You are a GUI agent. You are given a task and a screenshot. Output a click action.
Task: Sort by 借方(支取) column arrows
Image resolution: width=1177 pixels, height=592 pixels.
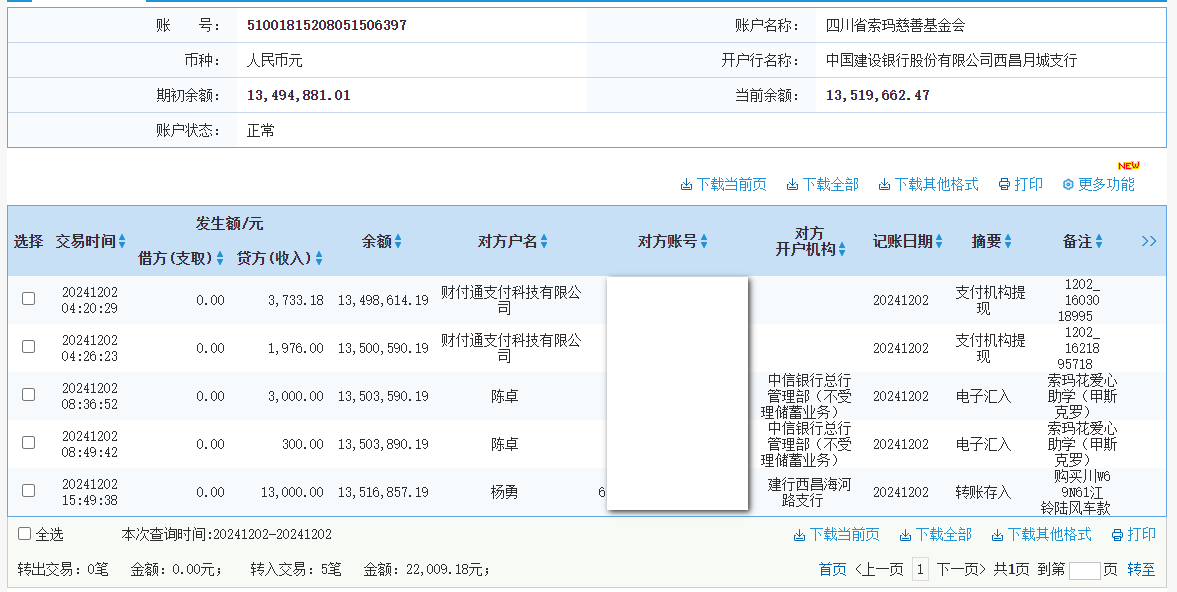tap(220, 258)
